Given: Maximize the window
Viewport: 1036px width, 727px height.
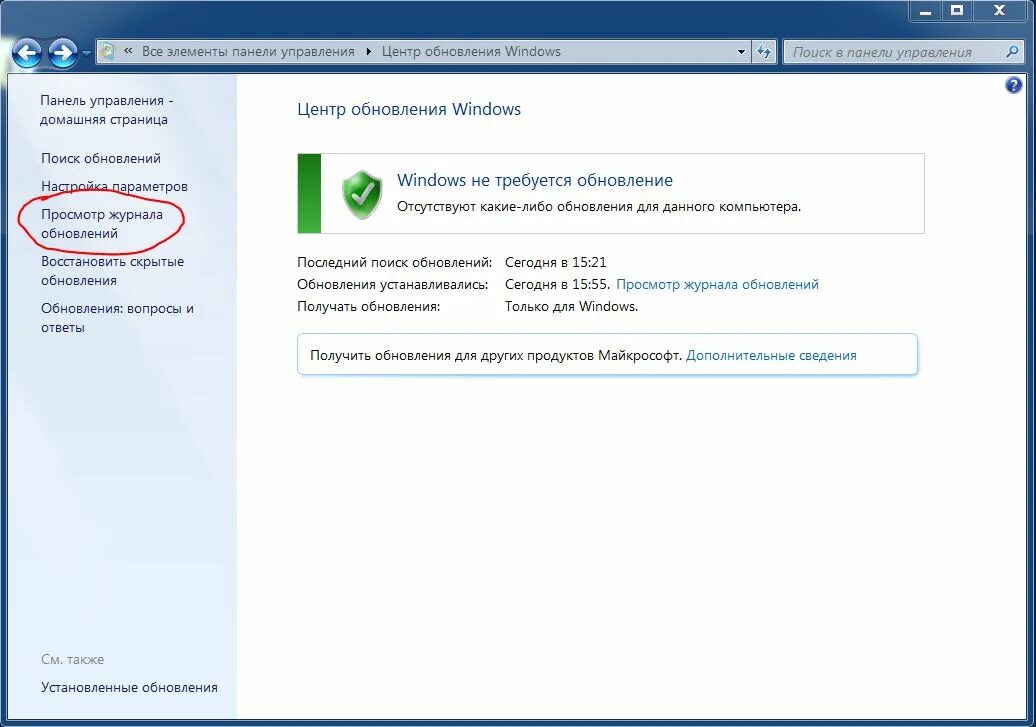Looking at the screenshot, I should 957,11.
